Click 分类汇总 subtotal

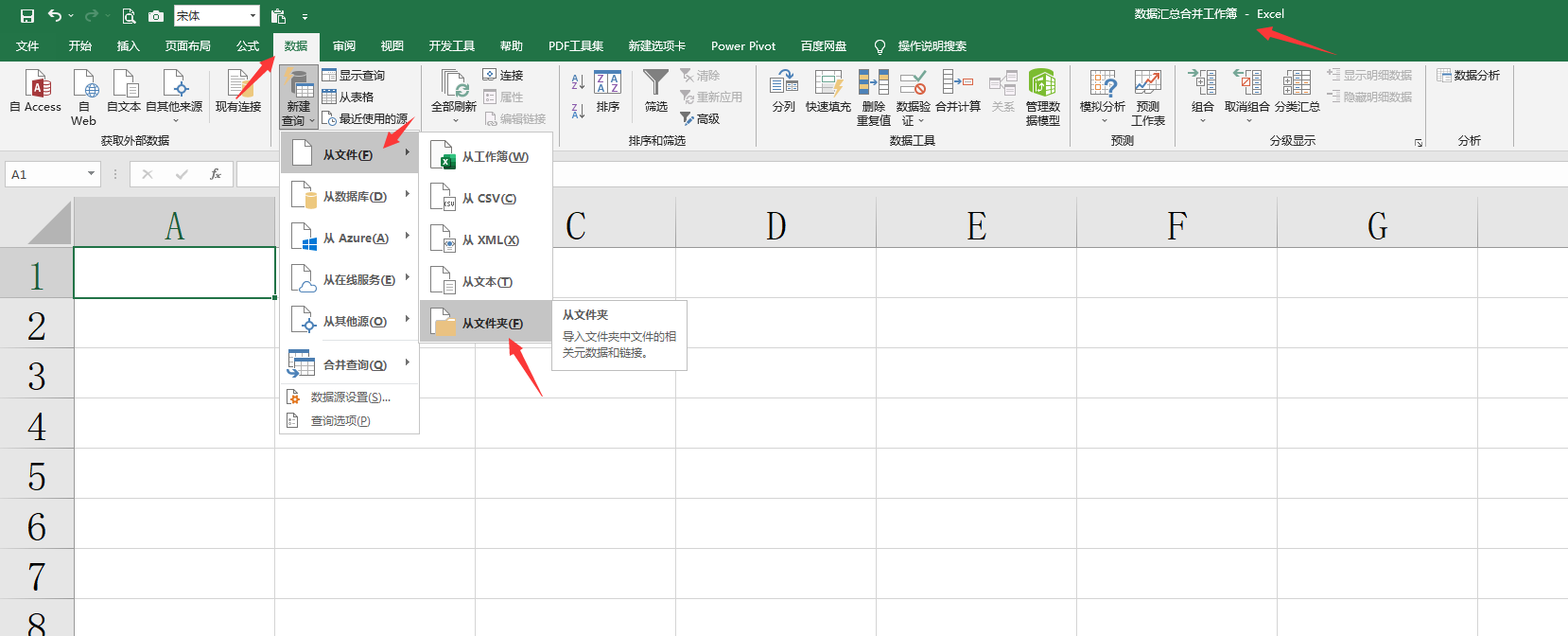[1298, 92]
